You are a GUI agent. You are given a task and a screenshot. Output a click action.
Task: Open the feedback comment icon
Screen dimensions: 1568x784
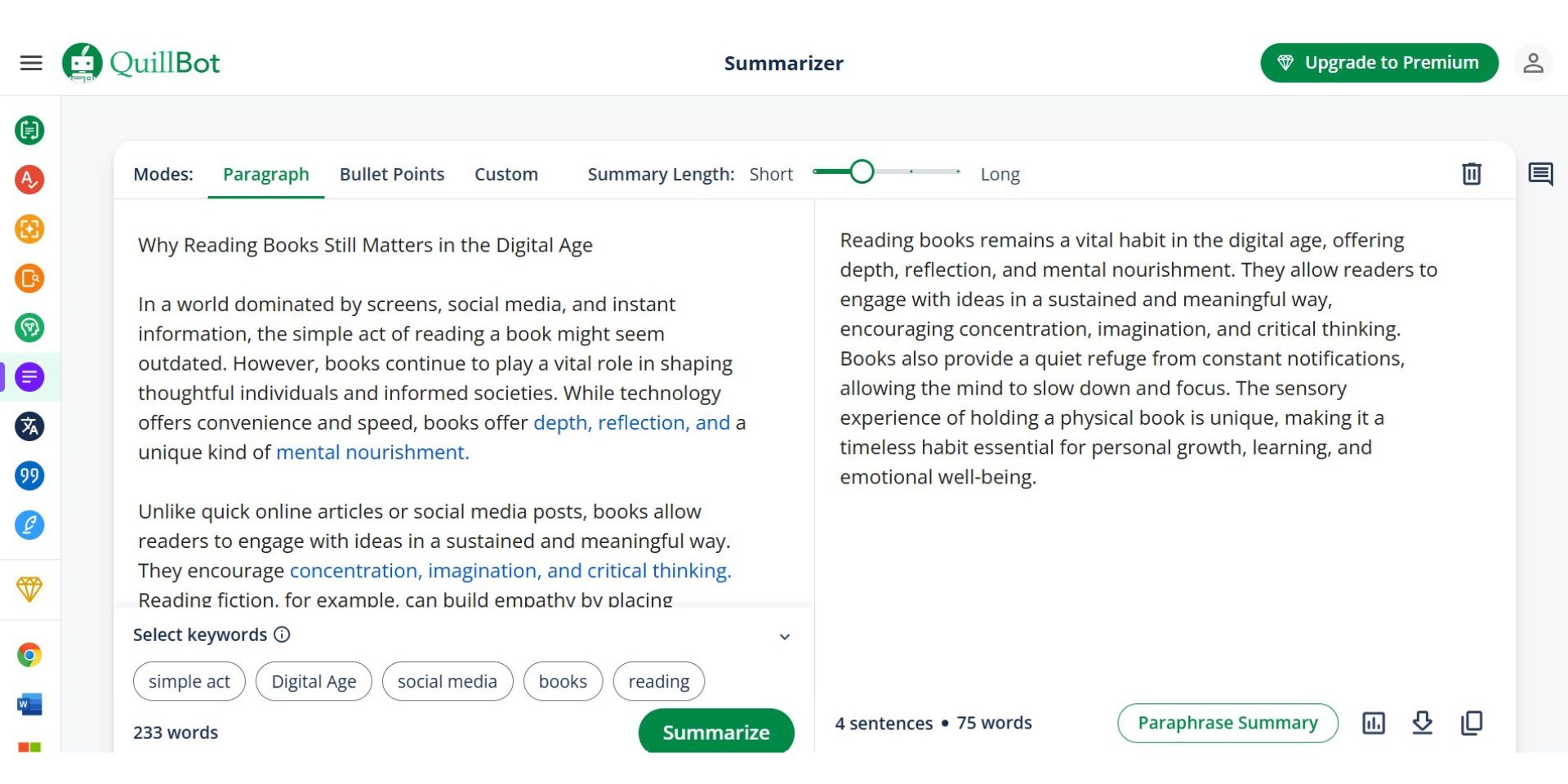tap(1540, 174)
